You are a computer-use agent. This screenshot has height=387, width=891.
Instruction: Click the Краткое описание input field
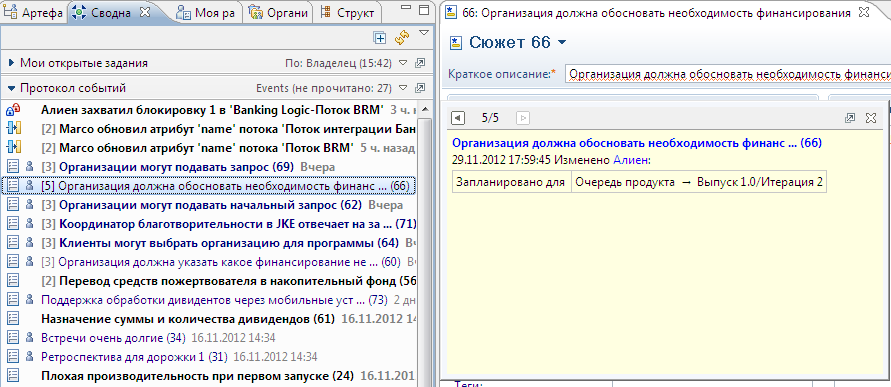pyautogui.click(x=728, y=74)
